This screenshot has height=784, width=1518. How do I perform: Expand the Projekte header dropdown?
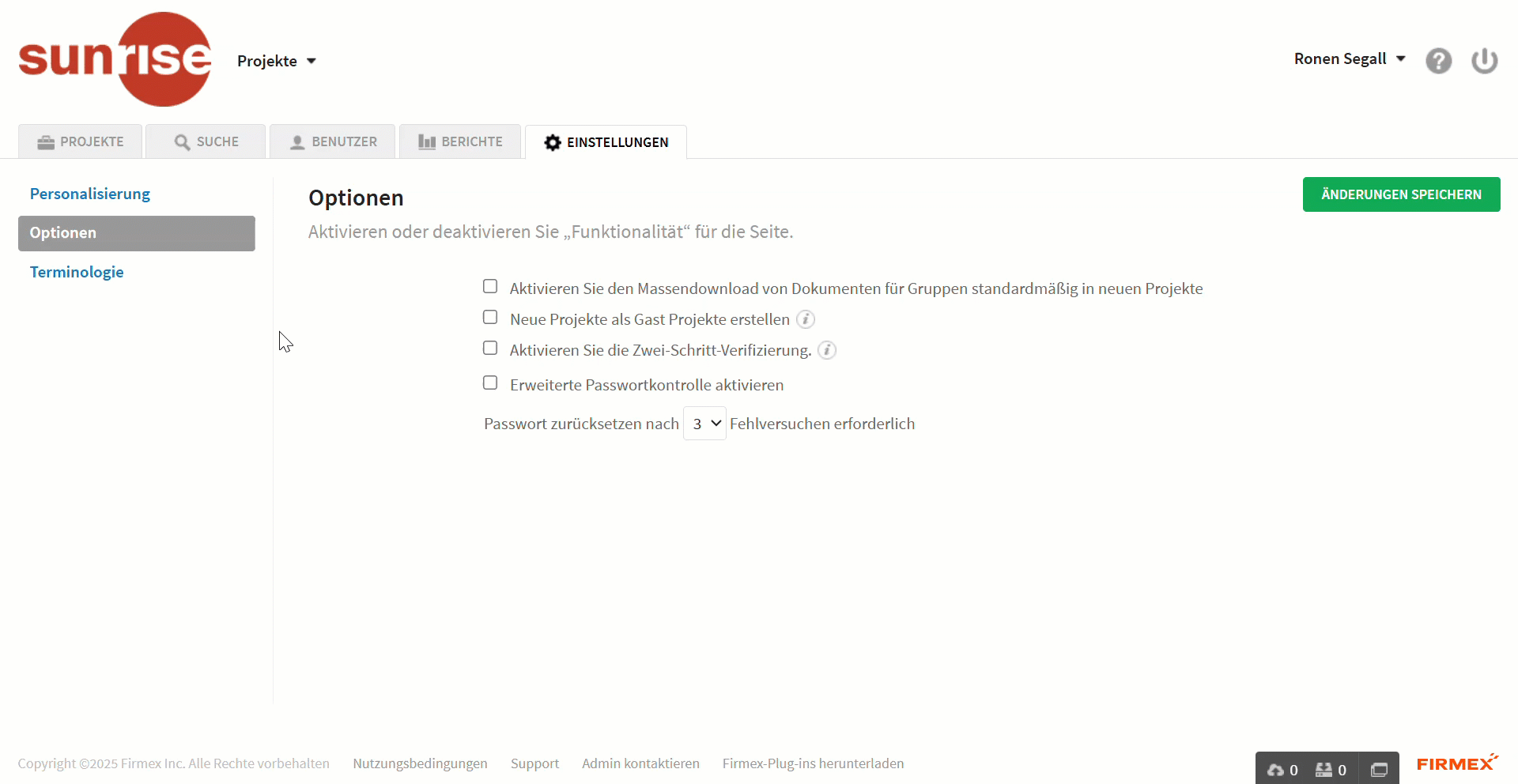(x=277, y=61)
